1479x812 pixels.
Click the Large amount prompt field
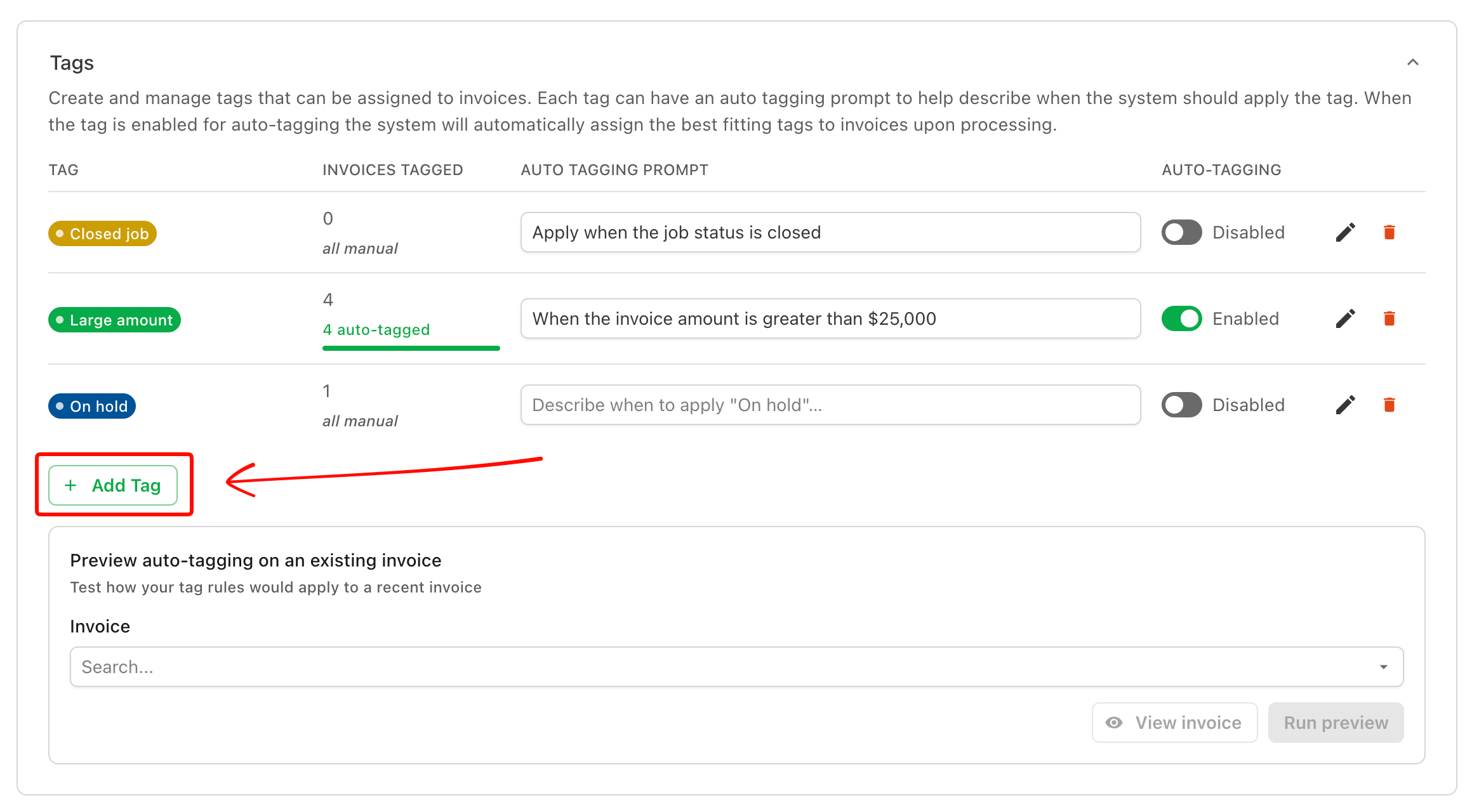coord(830,318)
